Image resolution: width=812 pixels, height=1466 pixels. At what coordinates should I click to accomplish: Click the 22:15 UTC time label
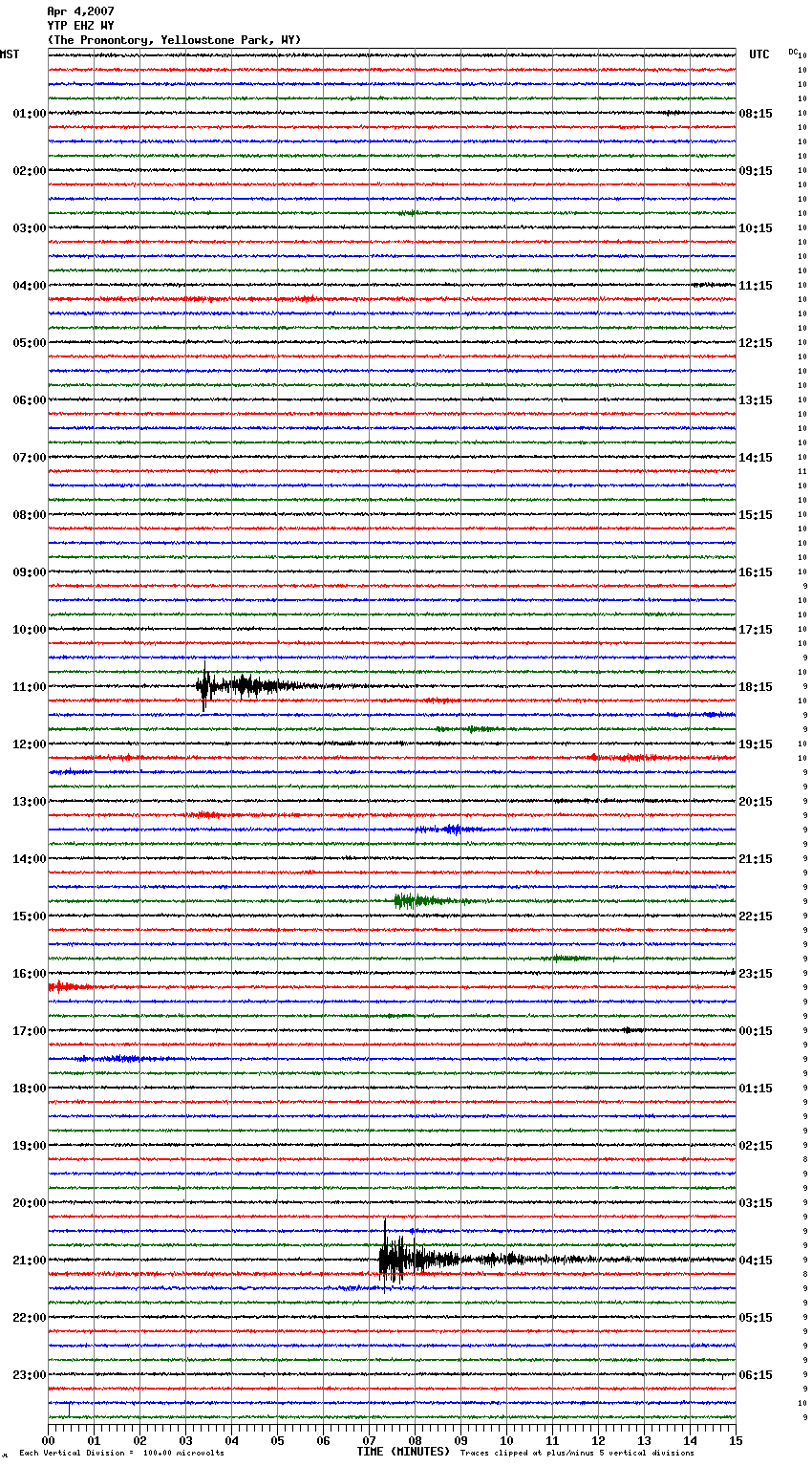(756, 916)
